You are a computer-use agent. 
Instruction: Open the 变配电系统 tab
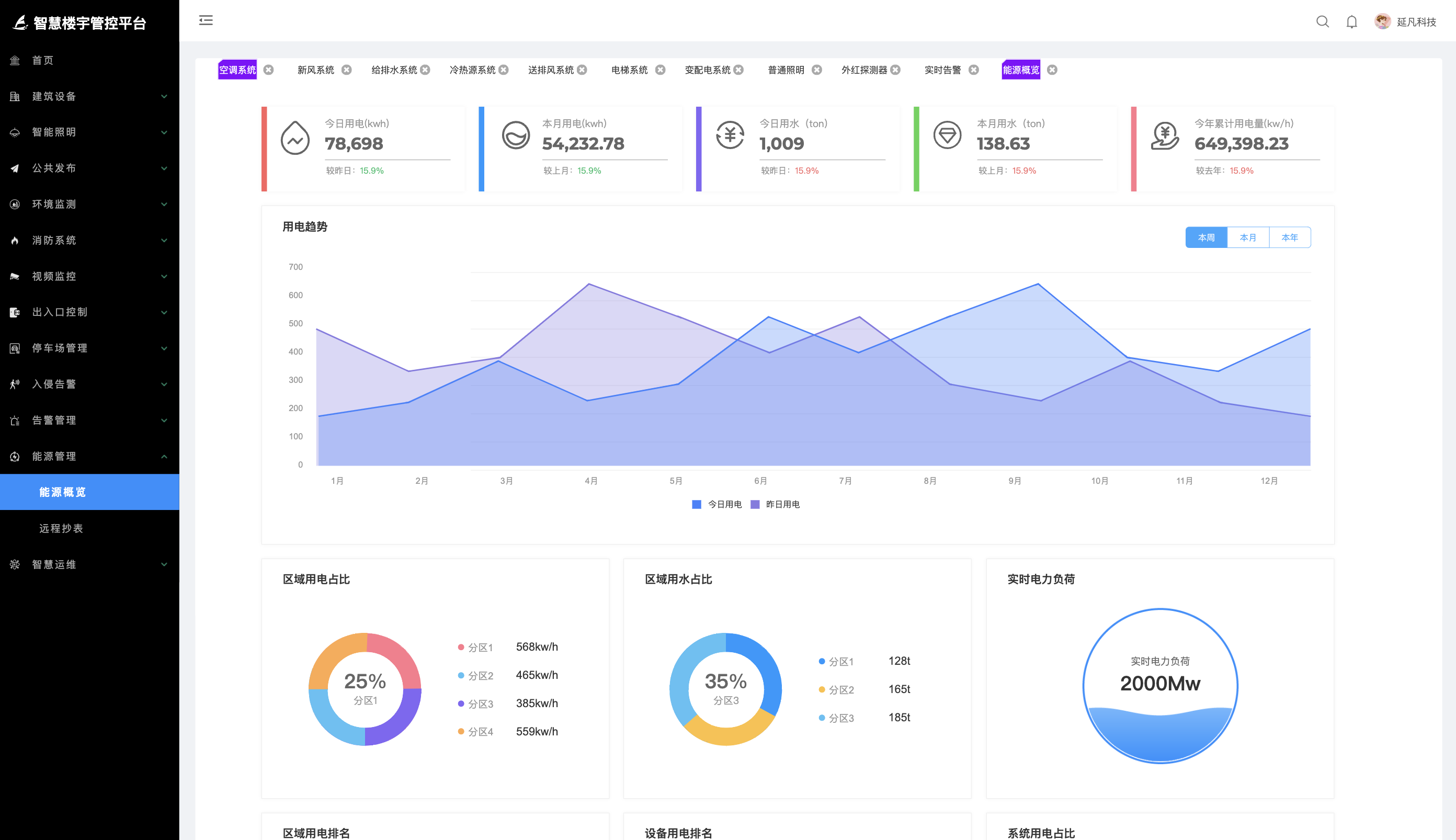(x=707, y=70)
